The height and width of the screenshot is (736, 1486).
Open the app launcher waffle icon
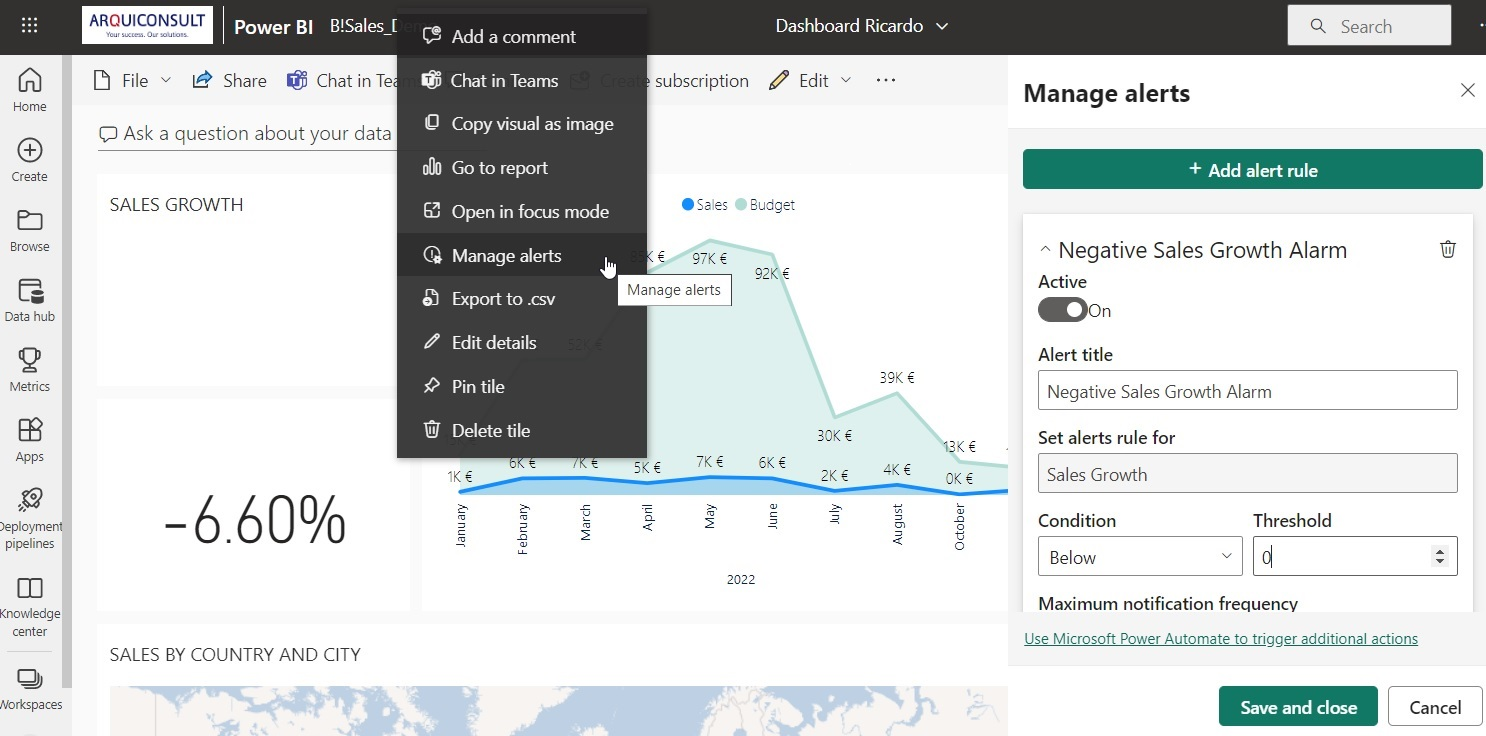29,26
